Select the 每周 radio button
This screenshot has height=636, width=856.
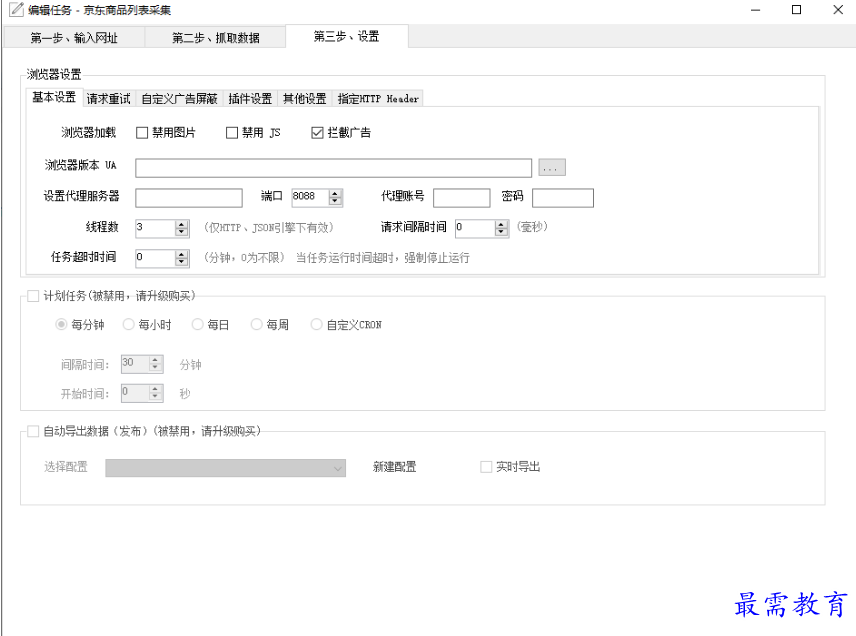click(x=256, y=325)
